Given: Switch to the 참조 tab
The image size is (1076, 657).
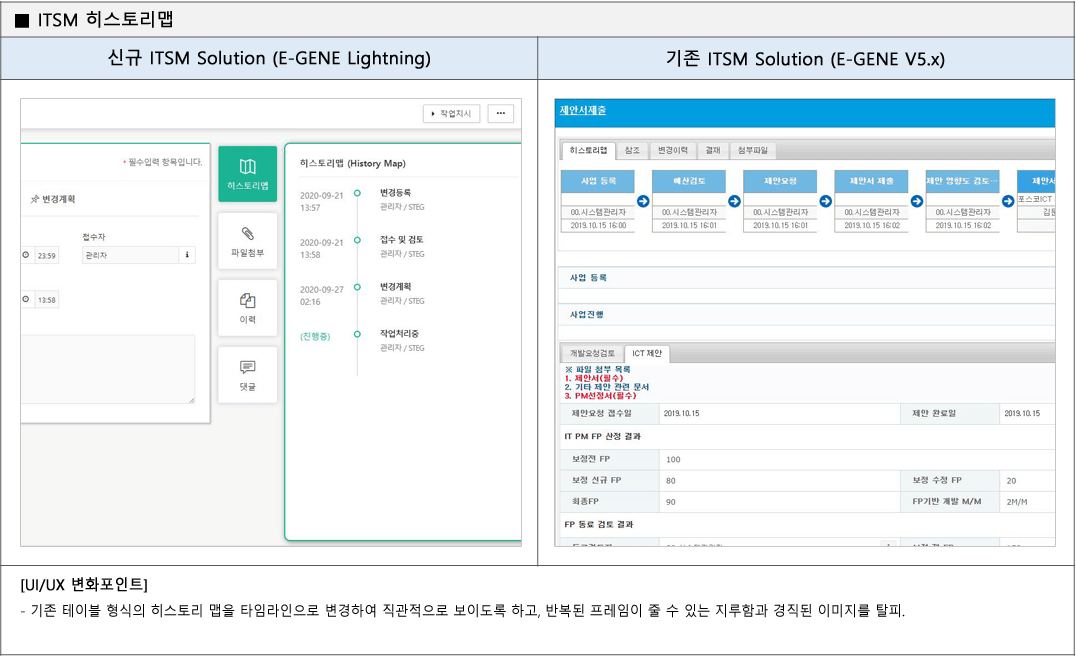Looking at the screenshot, I should point(632,151).
